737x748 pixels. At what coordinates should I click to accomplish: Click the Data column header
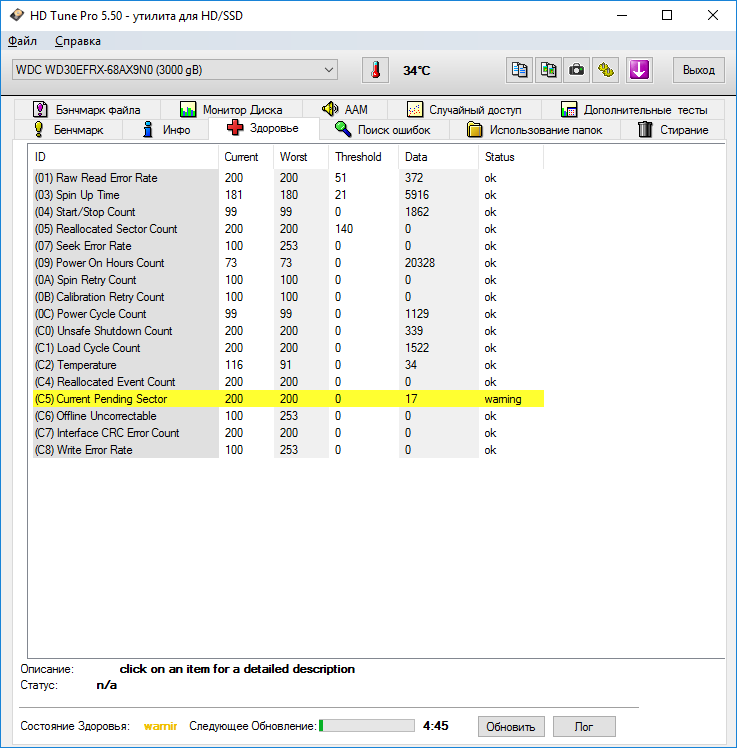tap(438, 157)
